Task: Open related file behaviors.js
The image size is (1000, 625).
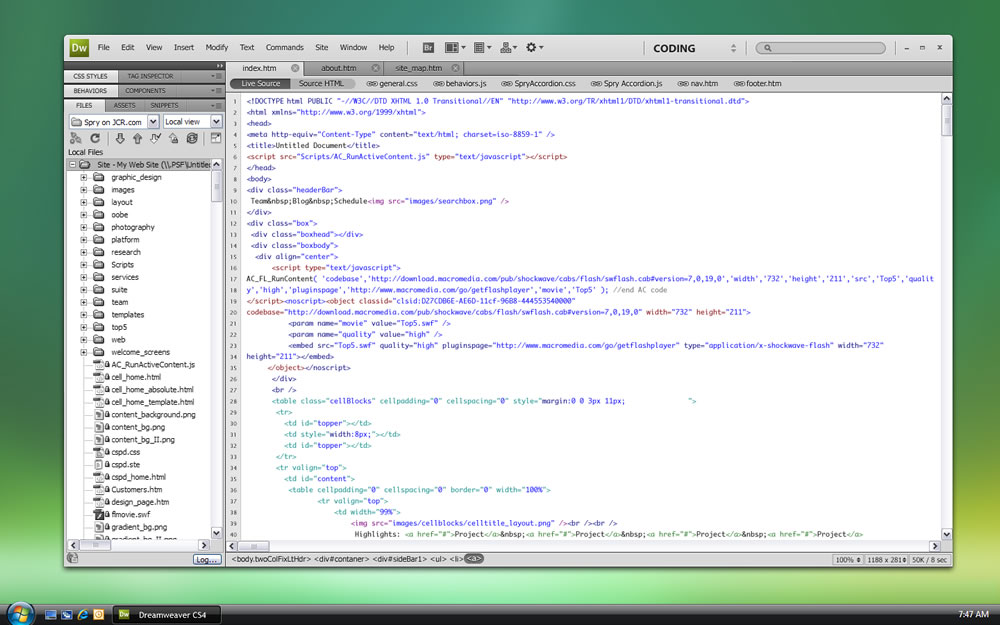Action: click(460, 84)
